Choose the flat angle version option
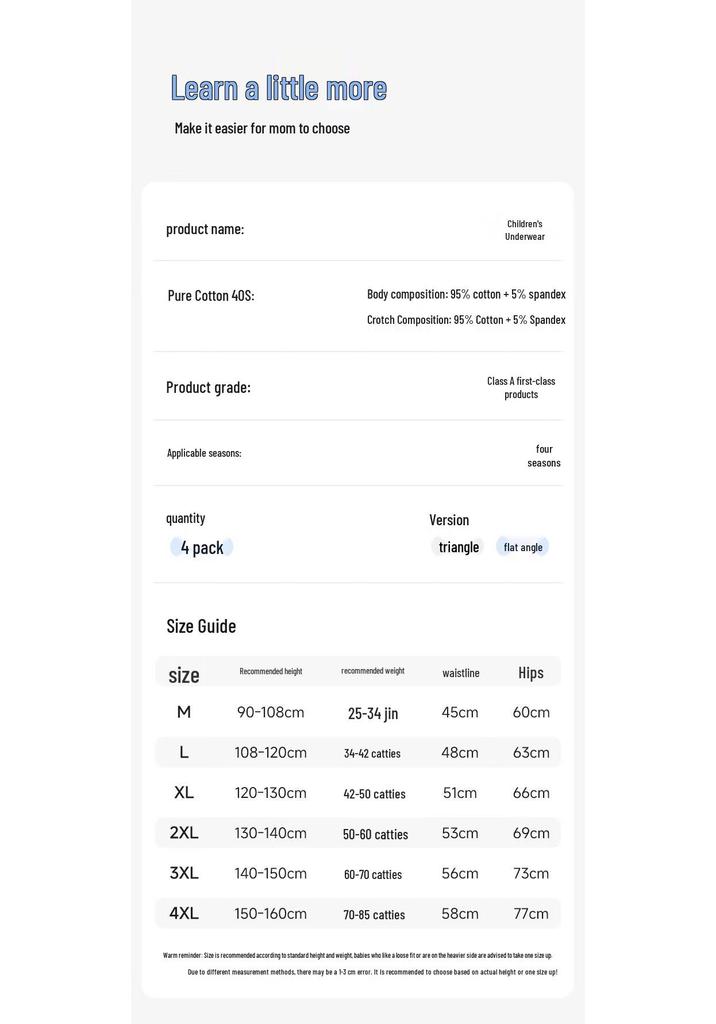 click(523, 547)
